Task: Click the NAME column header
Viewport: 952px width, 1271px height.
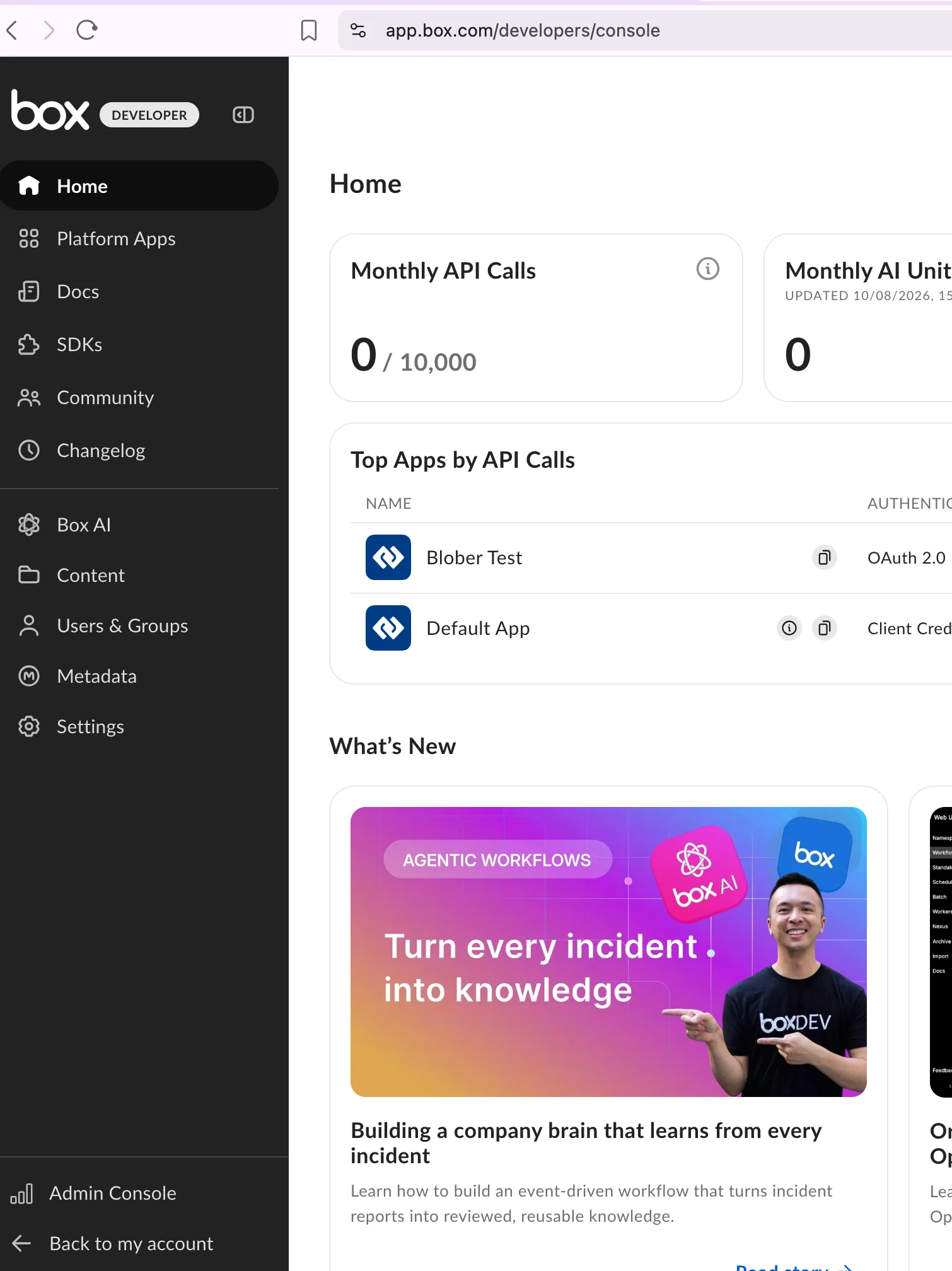Action: point(388,503)
